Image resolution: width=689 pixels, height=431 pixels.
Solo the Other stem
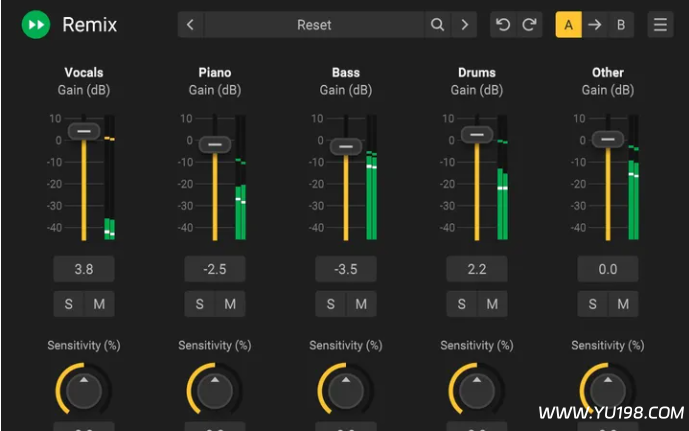click(x=592, y=304)
